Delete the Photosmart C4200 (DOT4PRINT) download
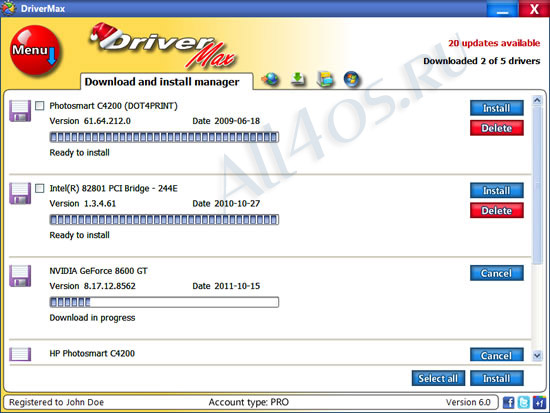The height and width of the screenshot is (413, 550). pyautogui.click(x=497, y=128)
